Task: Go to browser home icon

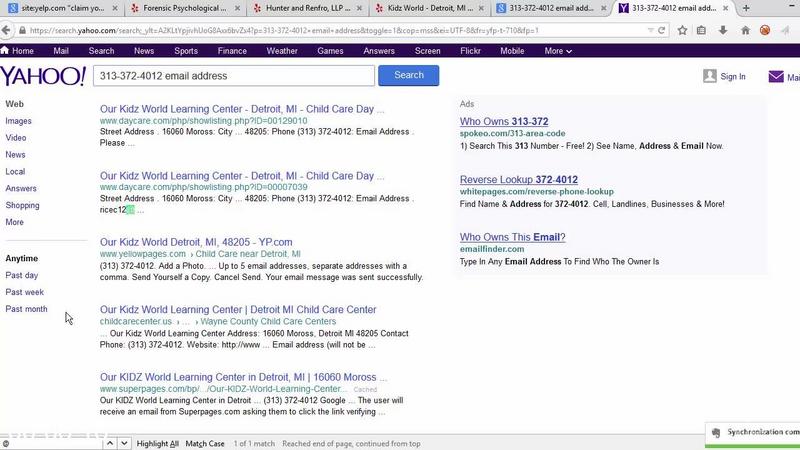Action: pos(745,30)
